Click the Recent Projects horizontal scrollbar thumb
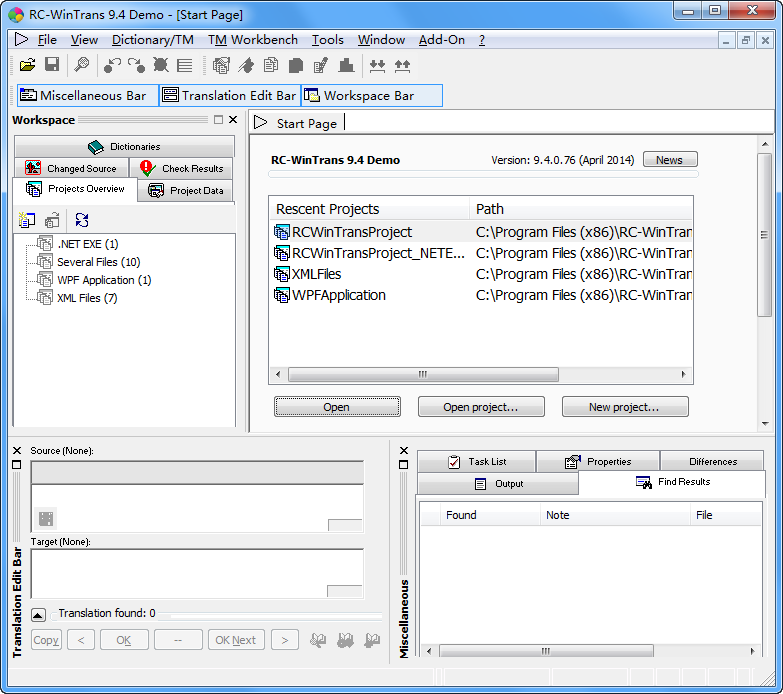 click(423, 374)
